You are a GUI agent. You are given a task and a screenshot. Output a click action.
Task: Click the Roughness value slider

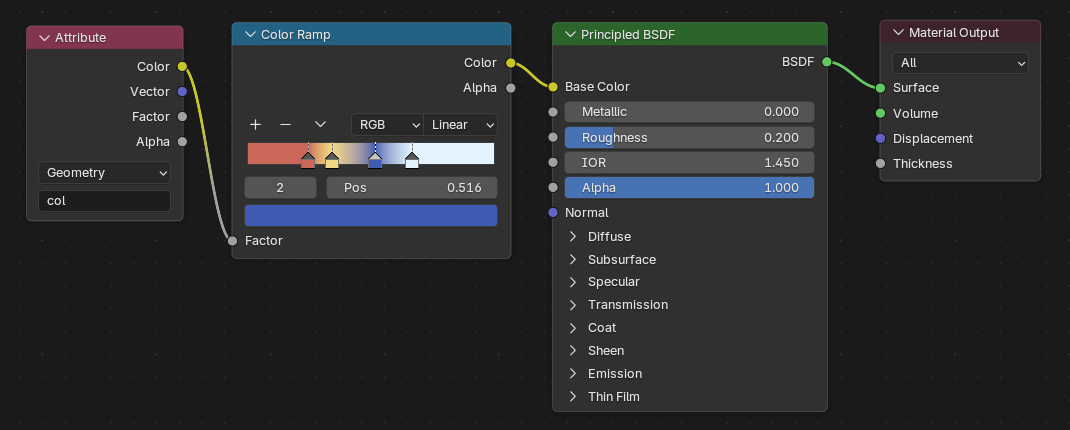[689, 137]
